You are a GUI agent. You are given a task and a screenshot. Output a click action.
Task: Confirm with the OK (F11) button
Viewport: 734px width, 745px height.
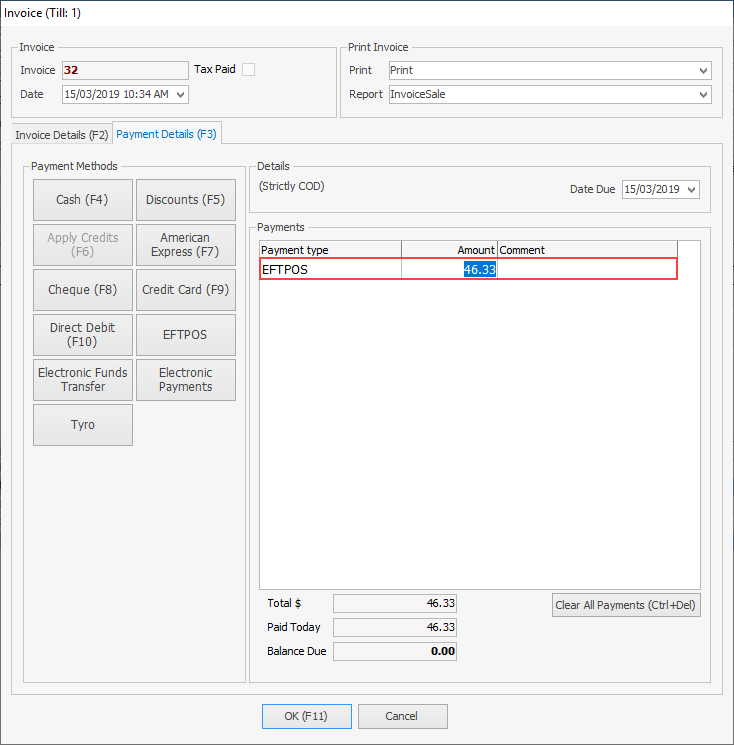[x=307, y=716]
